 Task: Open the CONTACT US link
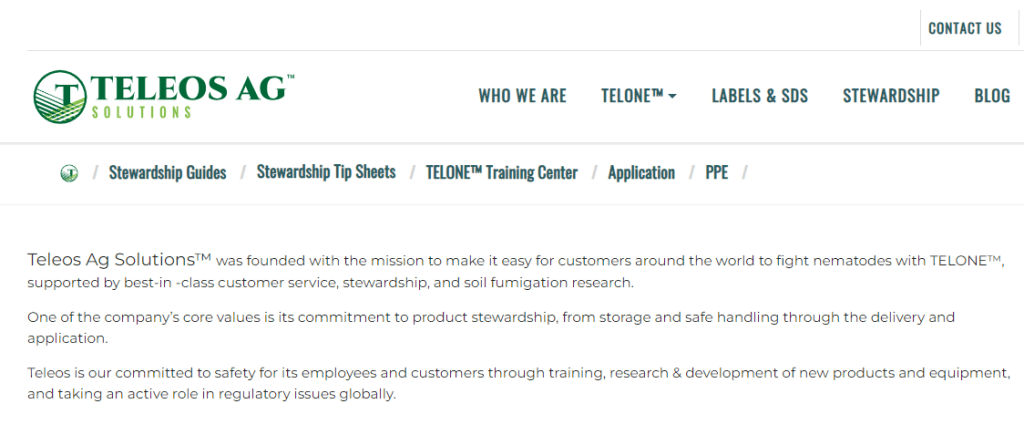[x=965, y=28]
